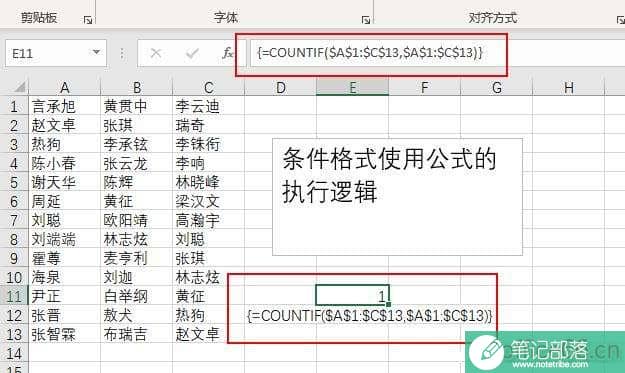Click cell containing 张晋
Image resolution: width=625 pixels, height=373 pixels.
(x=65, y=315)
